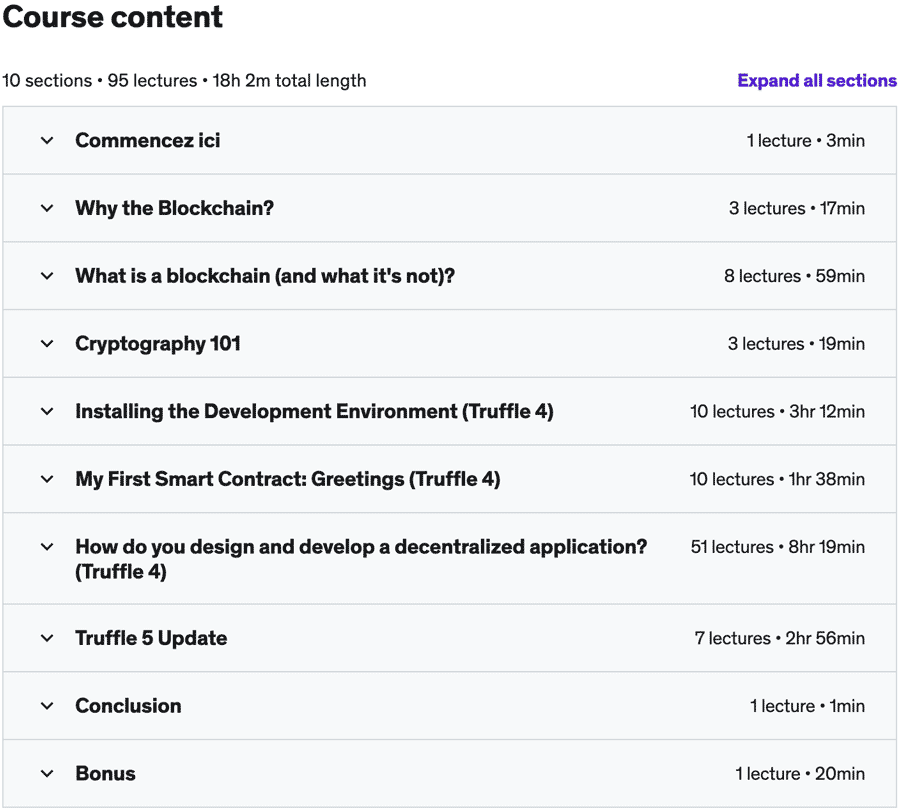
Task: Click the 51 lectures • 8hr 19min label
Action: [778, 547]
